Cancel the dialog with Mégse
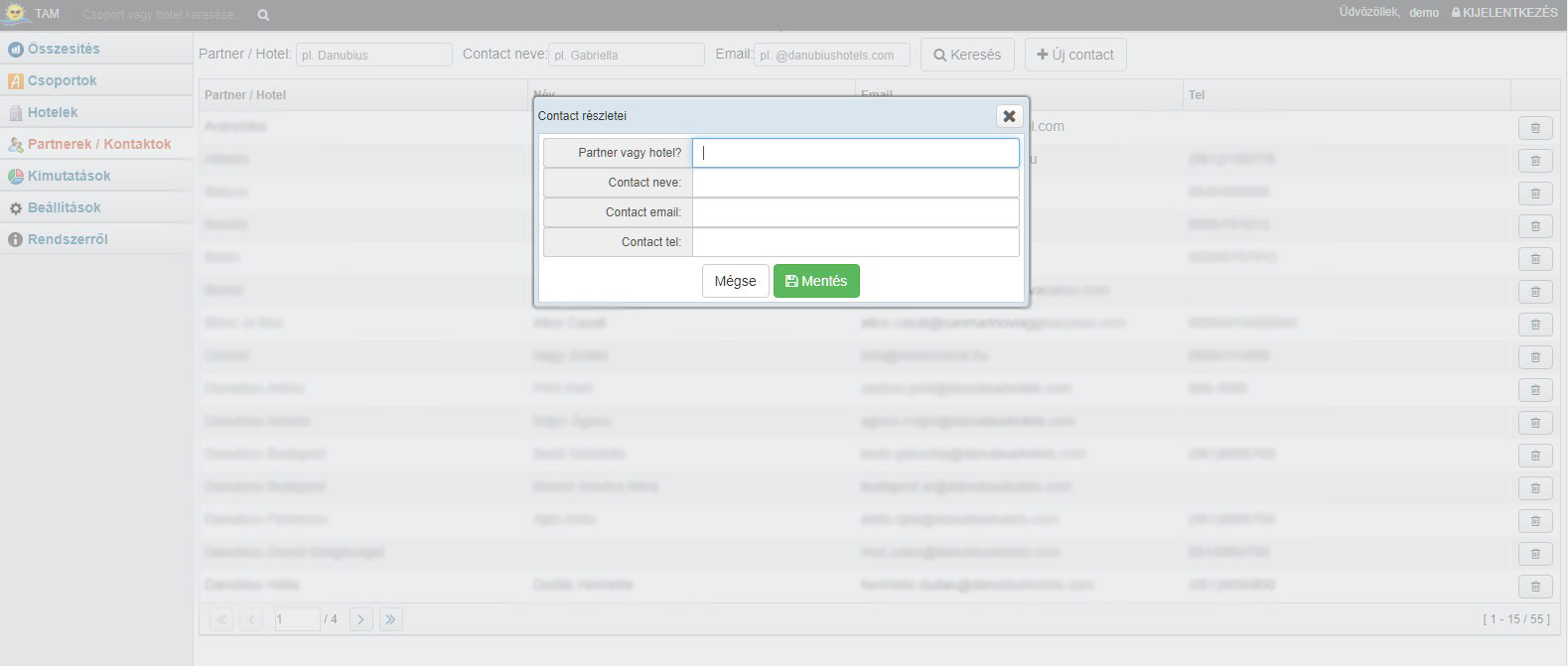This screenshot has width=1568, height=666. 735,281
